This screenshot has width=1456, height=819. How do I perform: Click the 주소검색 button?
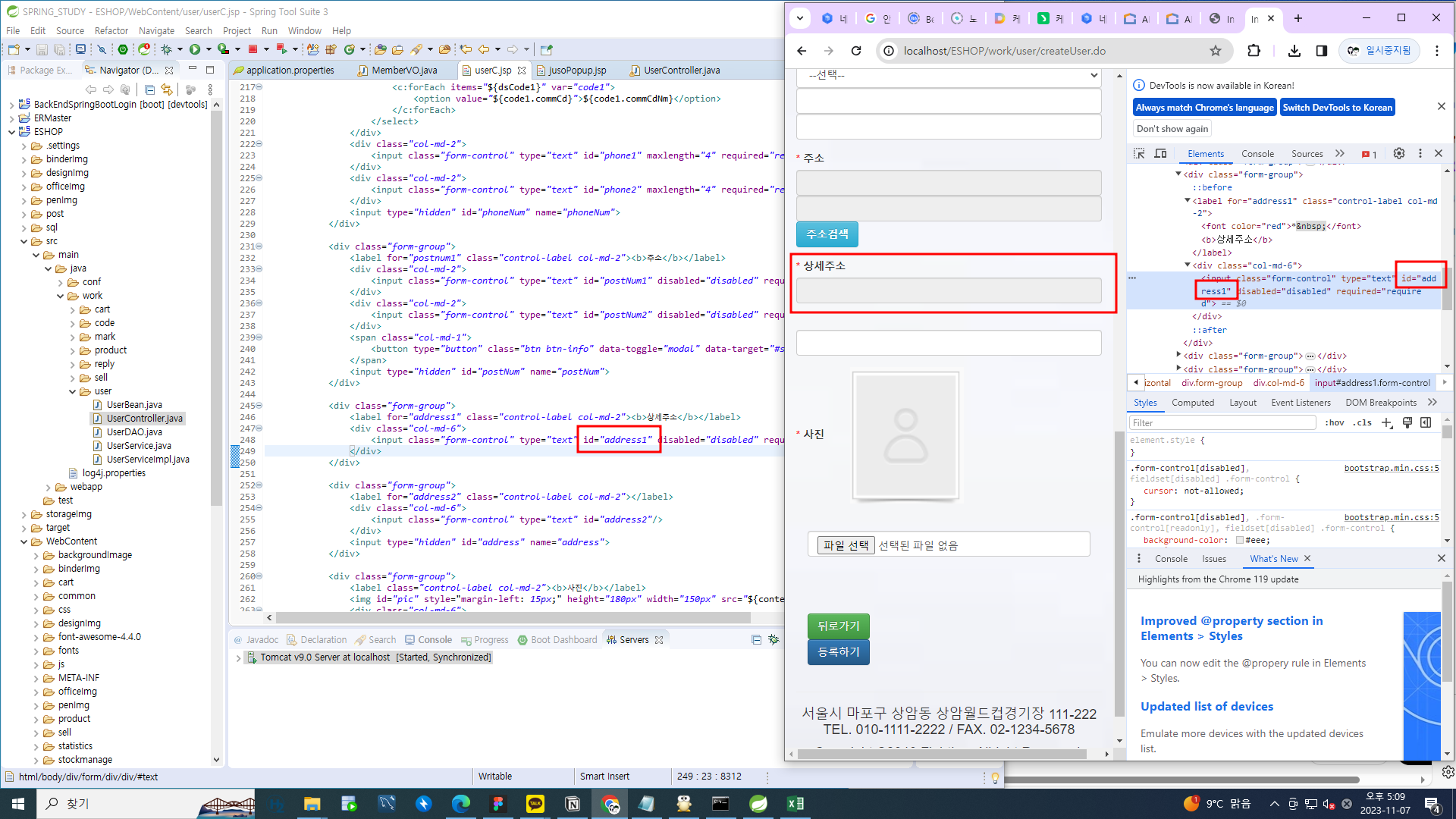click(x=827, y=234)
